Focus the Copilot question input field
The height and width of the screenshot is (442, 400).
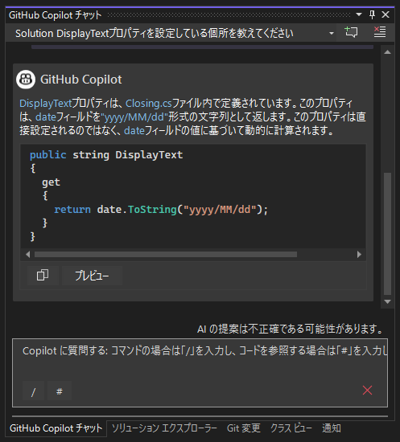200,372
